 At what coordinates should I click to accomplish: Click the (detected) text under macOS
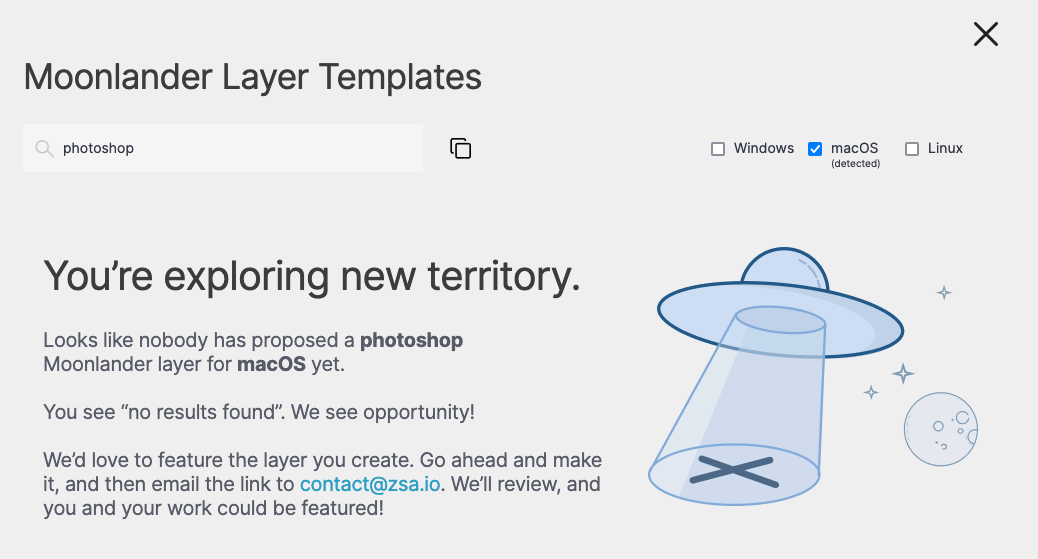855,164
